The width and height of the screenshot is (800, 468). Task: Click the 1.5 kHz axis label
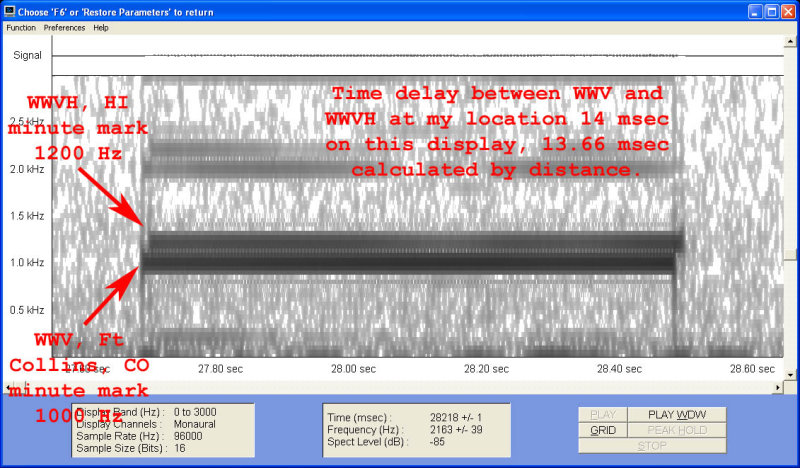tap(27, 216)
